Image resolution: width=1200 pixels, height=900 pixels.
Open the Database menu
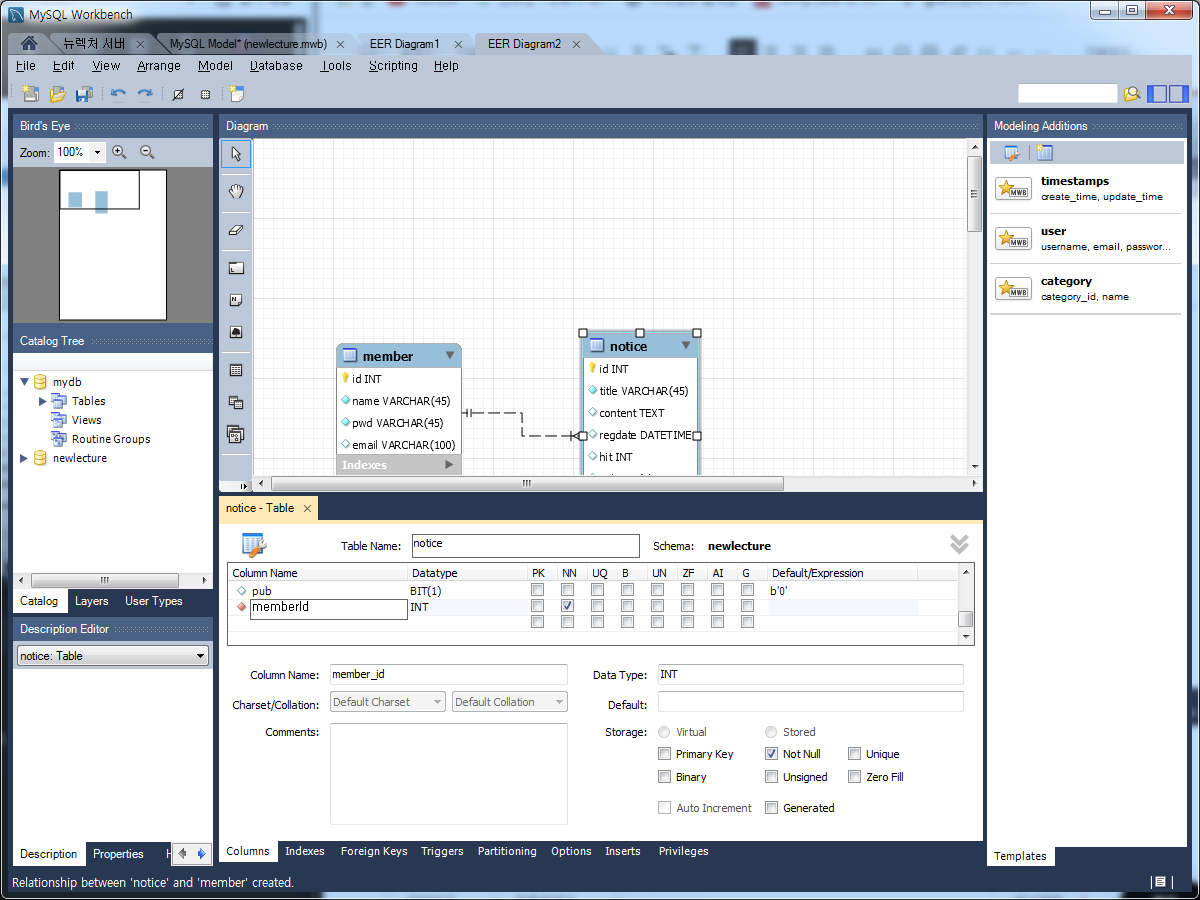point(276,66)
